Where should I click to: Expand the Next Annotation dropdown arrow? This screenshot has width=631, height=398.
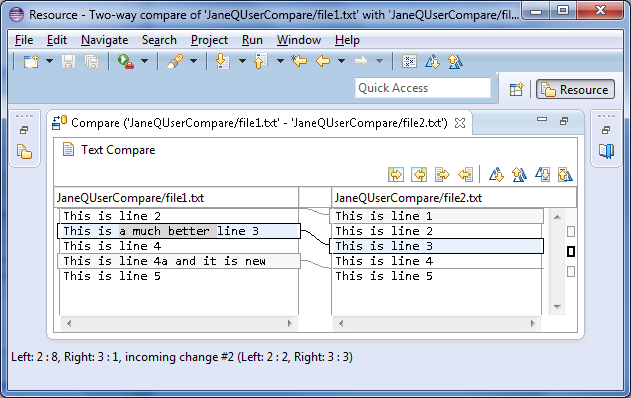pyautogui.click(x=242, y=62)
